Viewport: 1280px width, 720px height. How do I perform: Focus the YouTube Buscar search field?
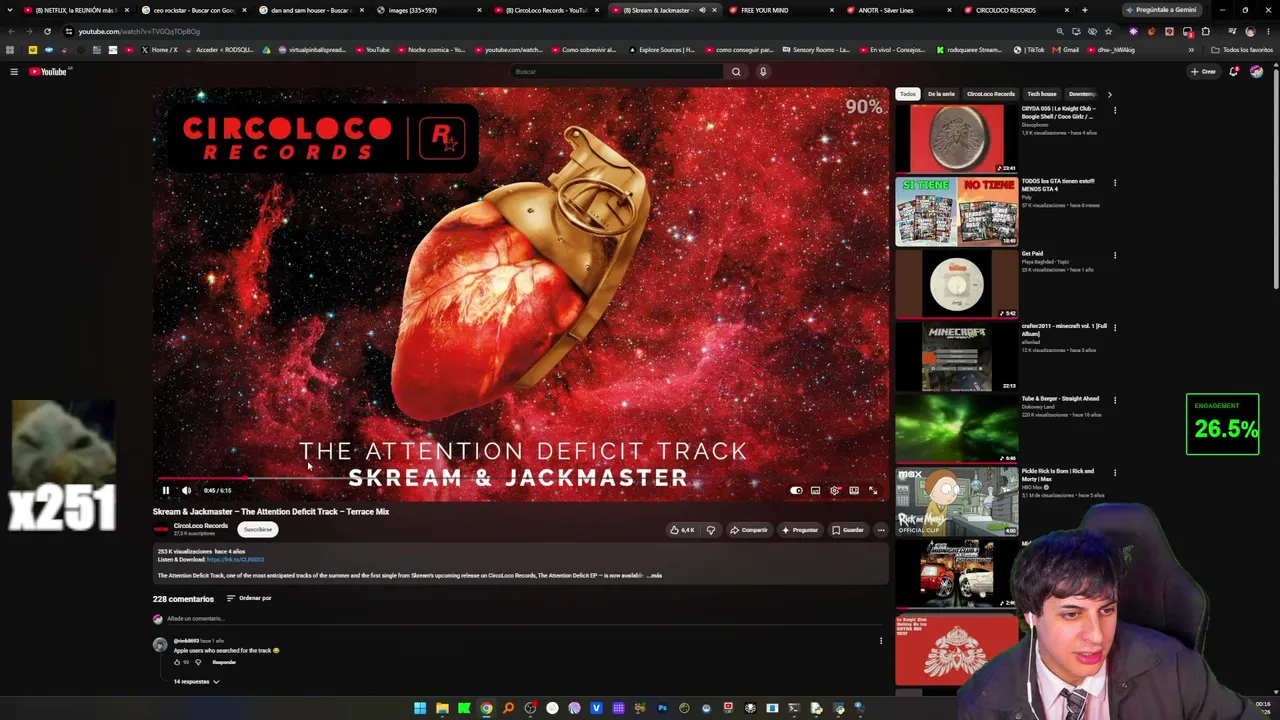tap(616, 71)
